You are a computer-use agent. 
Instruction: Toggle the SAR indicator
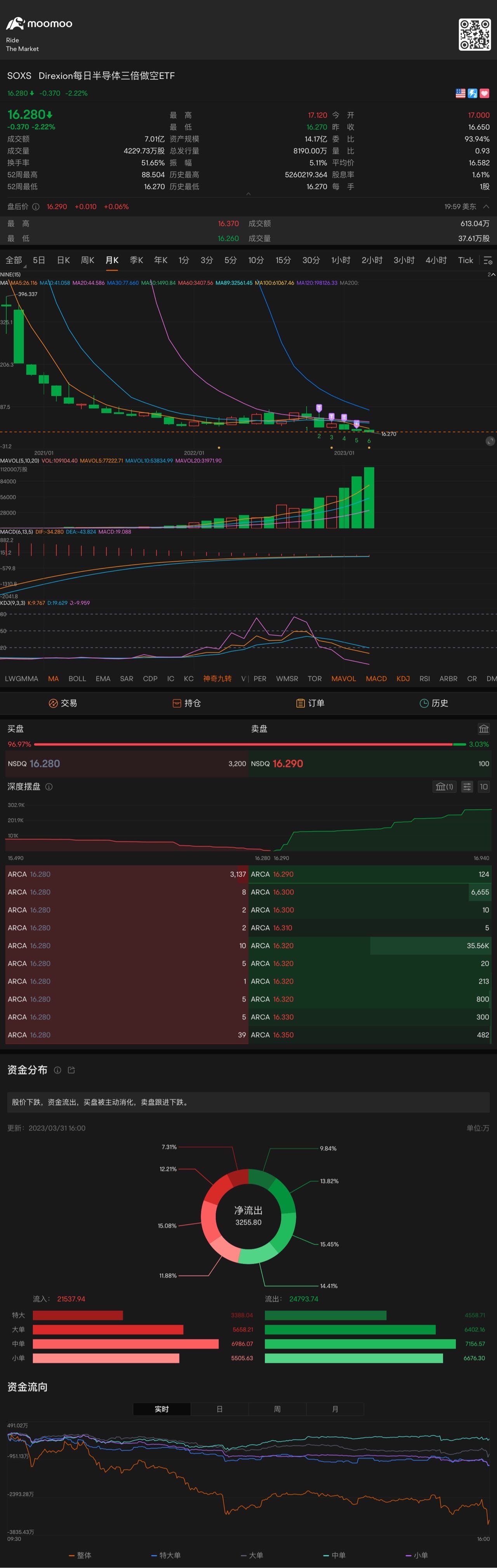click(x=127, y=678)
